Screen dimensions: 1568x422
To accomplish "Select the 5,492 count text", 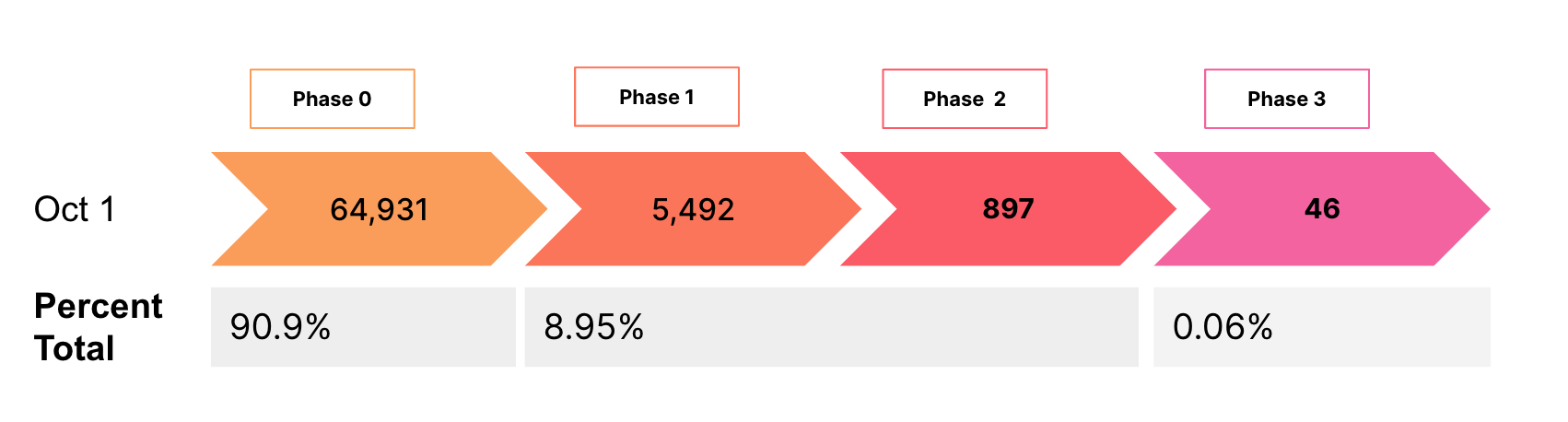I will tap(694, 210).
